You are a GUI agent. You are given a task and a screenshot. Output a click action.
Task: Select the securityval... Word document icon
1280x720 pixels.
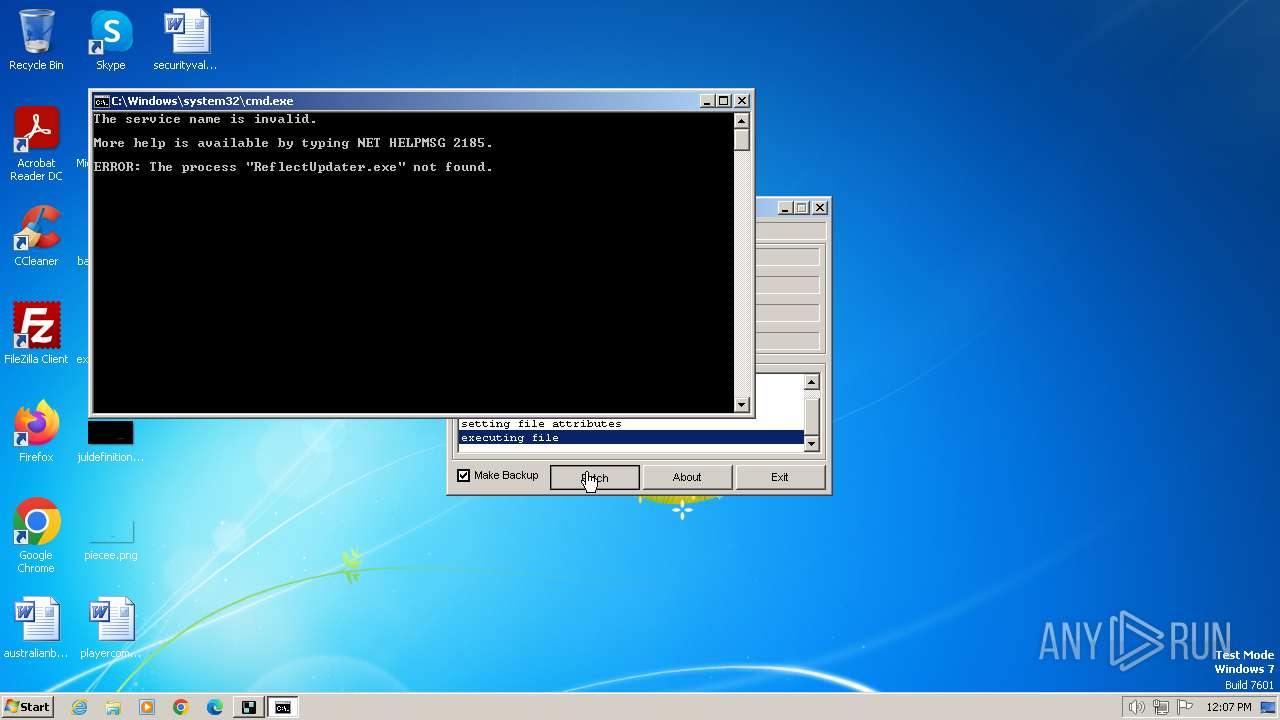point(185,40)
